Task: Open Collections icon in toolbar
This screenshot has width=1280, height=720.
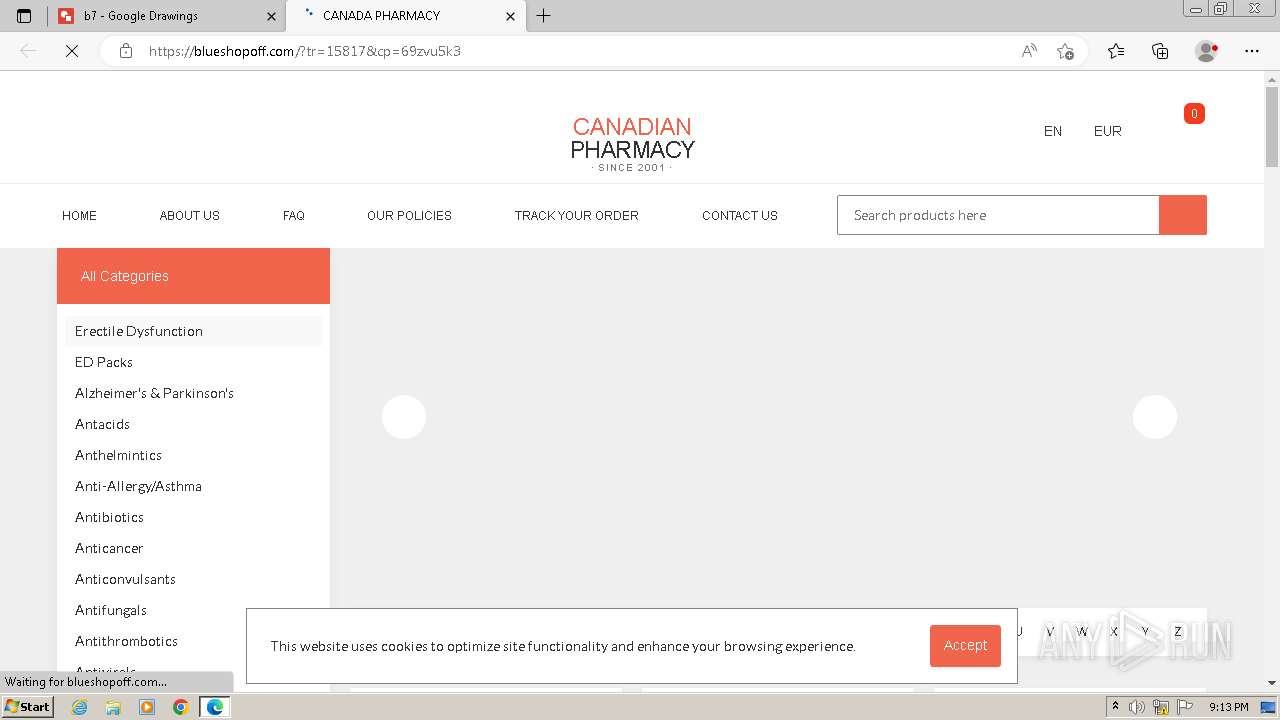Action: click(x=1160, y=51)
